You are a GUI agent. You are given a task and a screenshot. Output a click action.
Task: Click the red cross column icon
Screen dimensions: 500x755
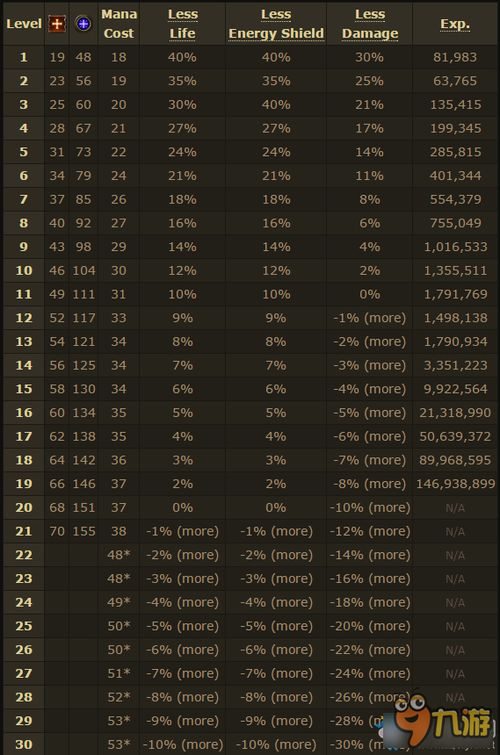[x=57, y=24]
